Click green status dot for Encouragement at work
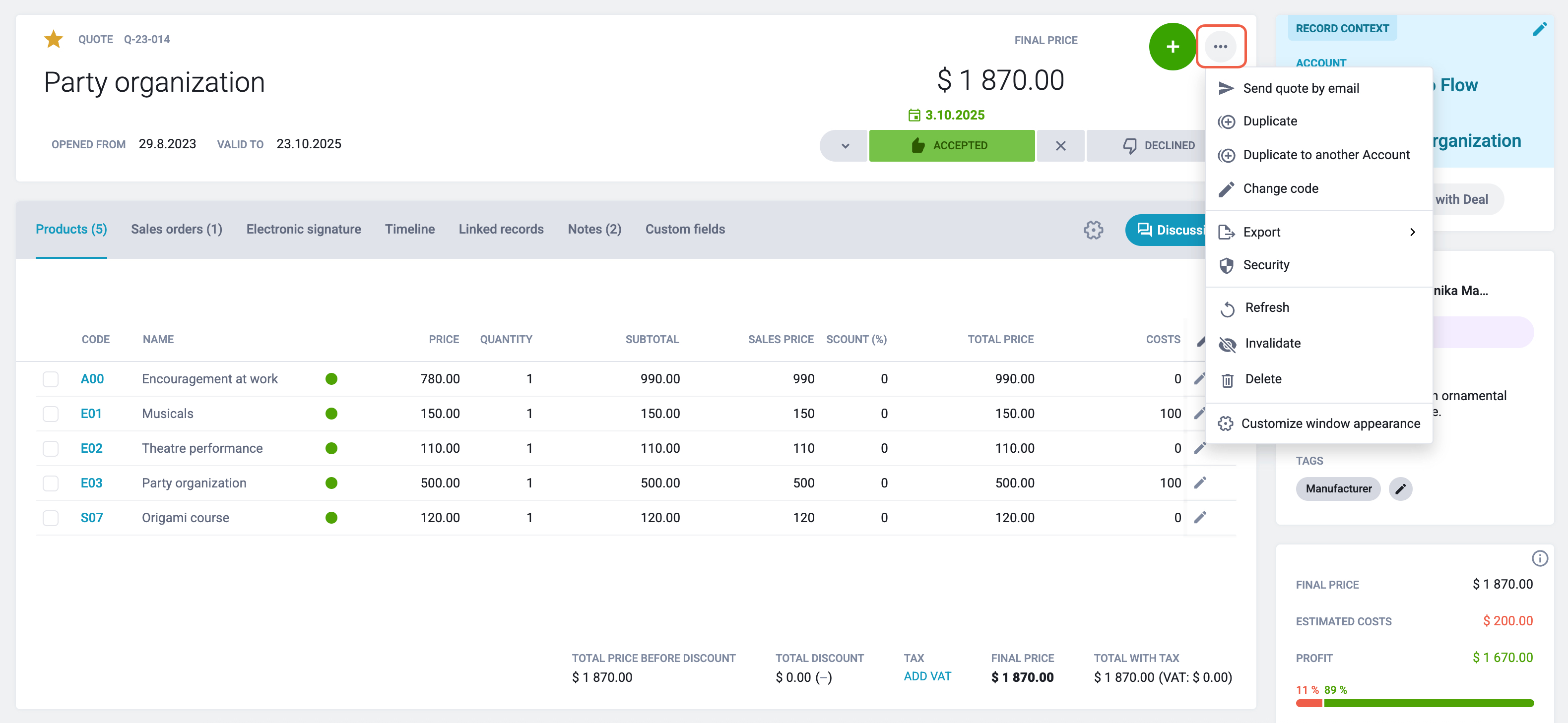The image size is (1568, 723). (x=331, y=379)
